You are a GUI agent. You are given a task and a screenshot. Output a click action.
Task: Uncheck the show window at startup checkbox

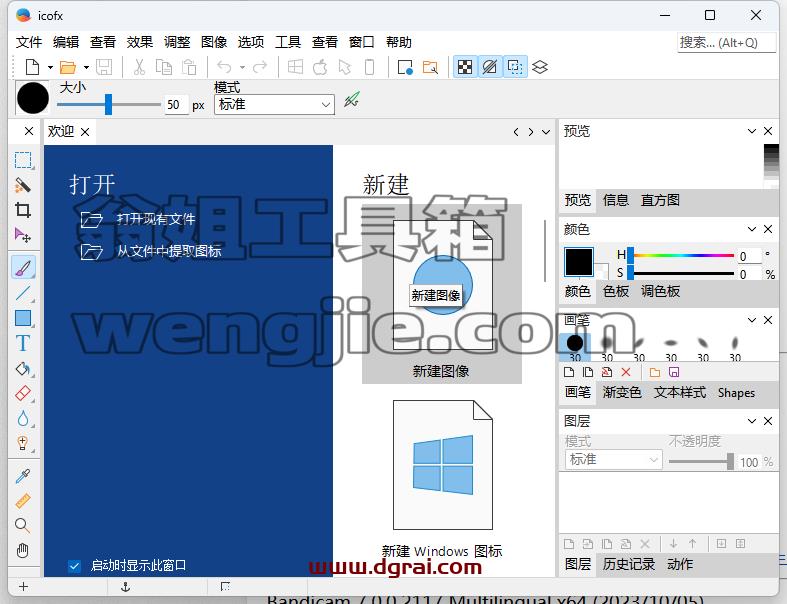(x=74, y=566)
